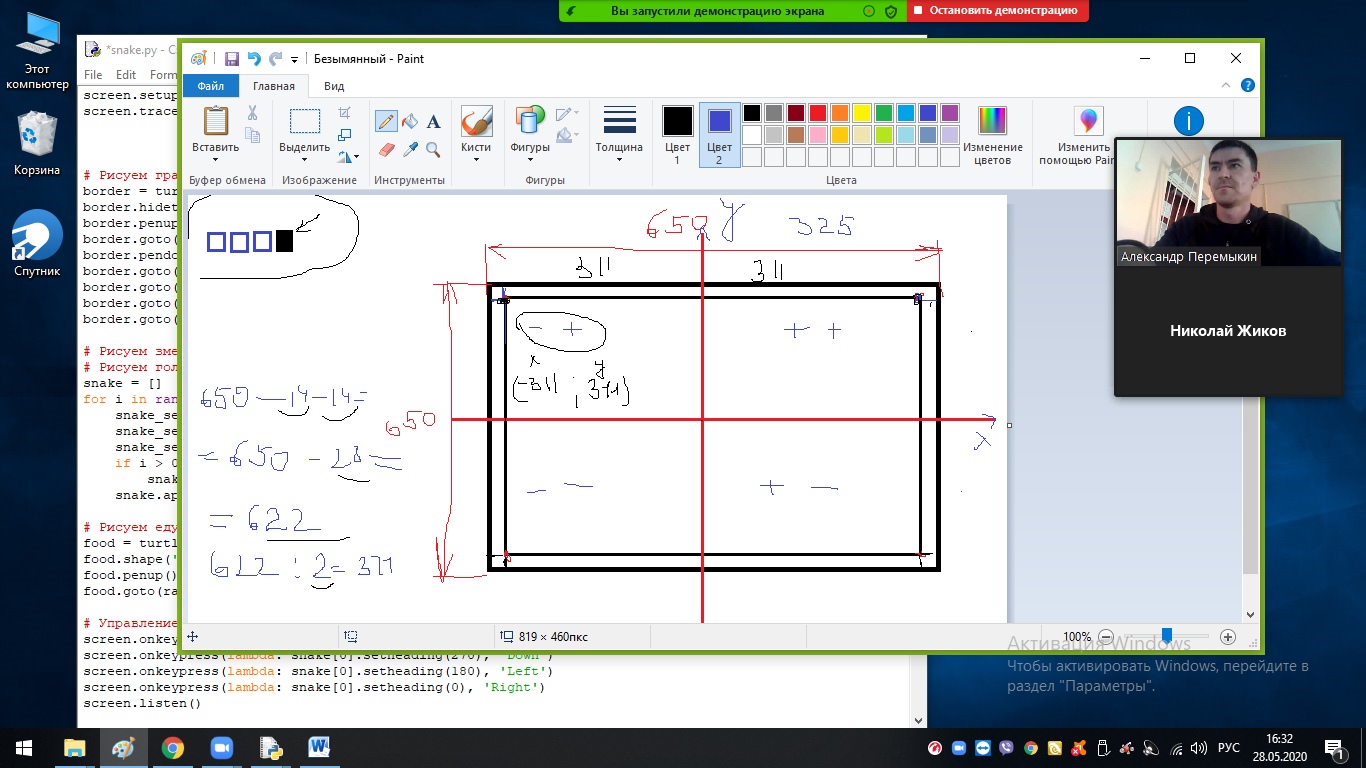The image size is (1366, 768).
Task: Select the Magnifier tool
Action: pos(433,149)
